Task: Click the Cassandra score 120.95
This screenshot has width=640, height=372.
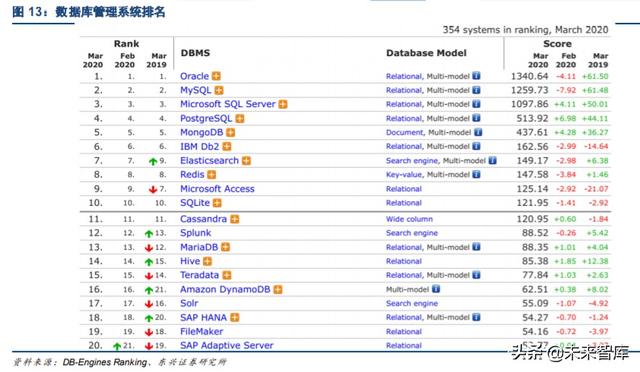Action: coord(532,219)
